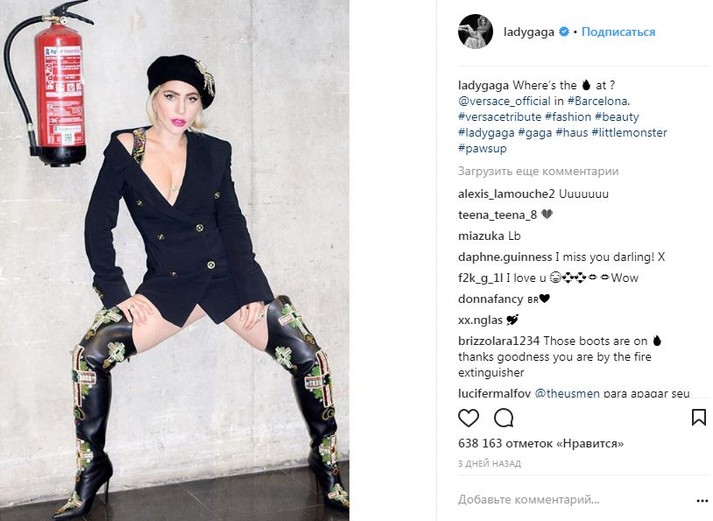Click the post photo of the woman in a beret
This screenshot has width=713, height=521.
point(175,260)
